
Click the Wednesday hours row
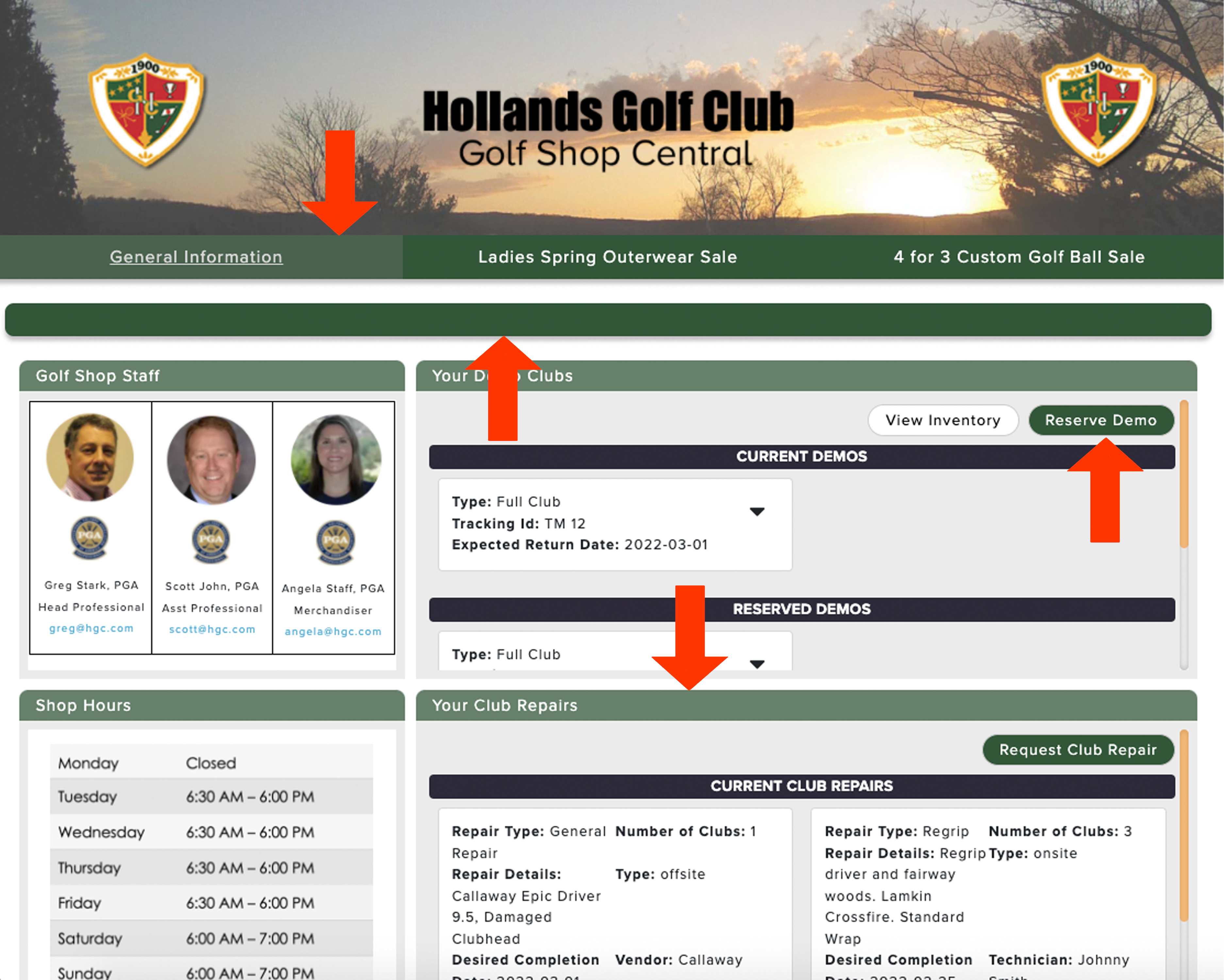coord(211,832)
